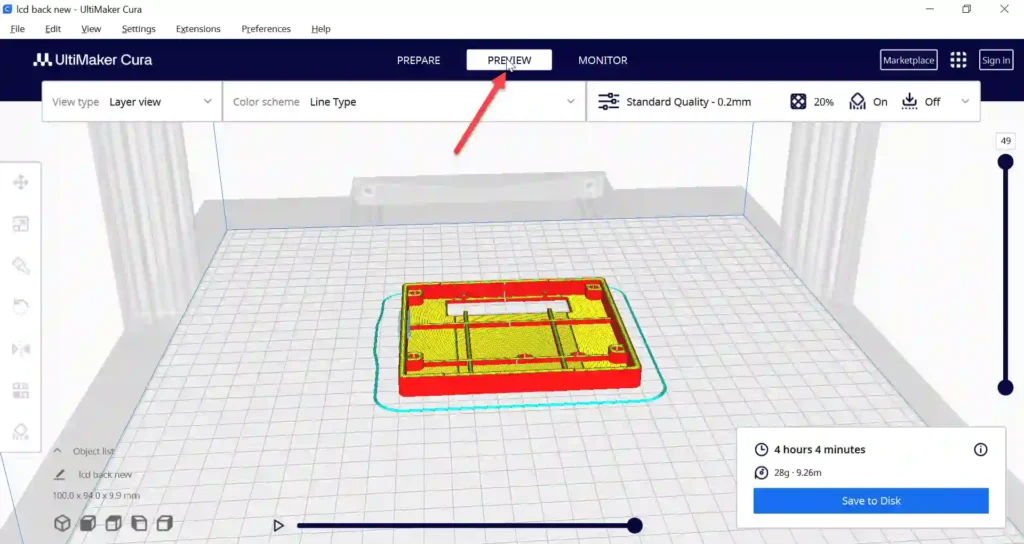1024x544 pixels.
Task: Click the Save to Disk button
Action: (871, 501)
